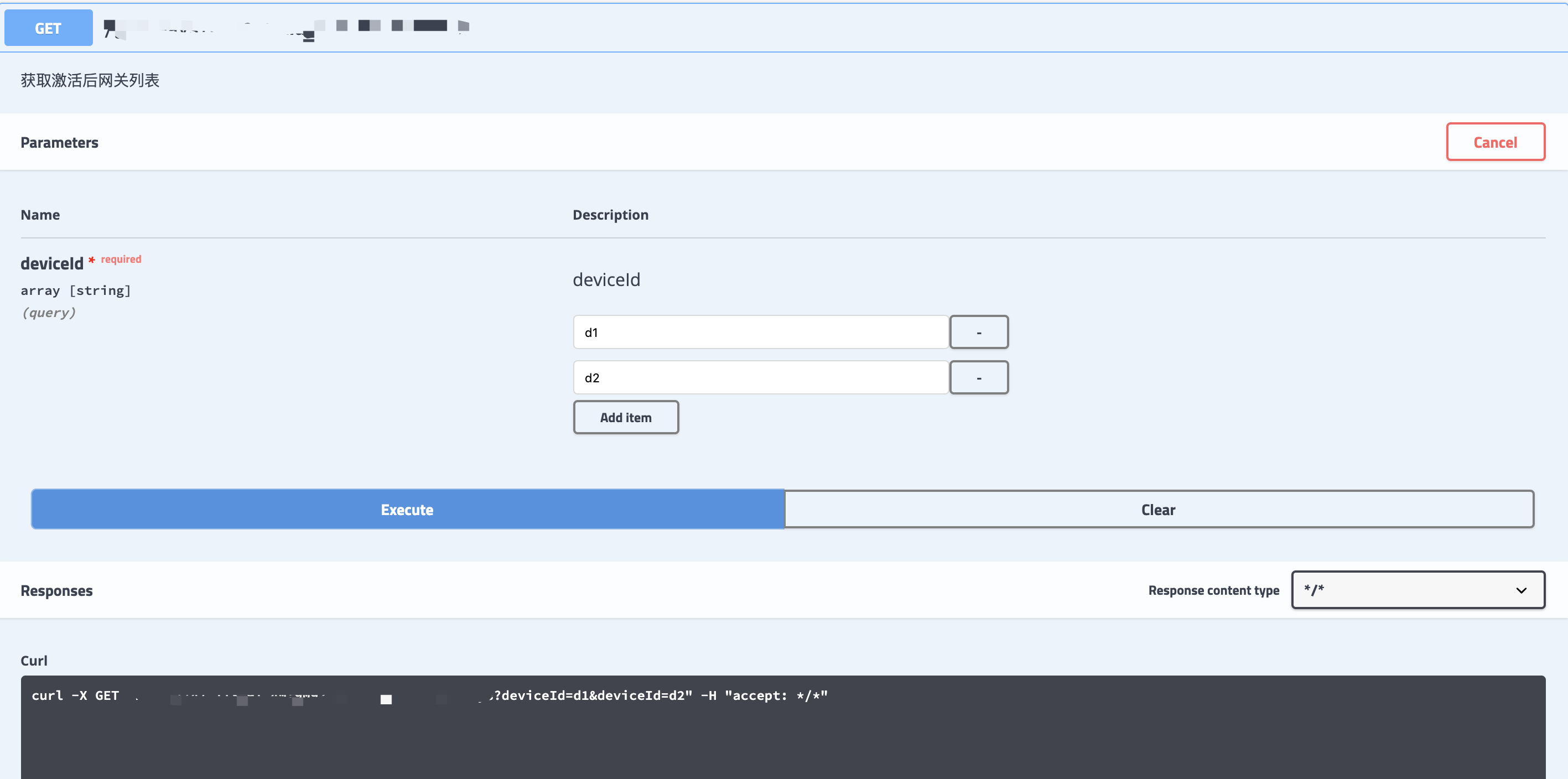Click the GET method badge
Viewport: 1568px width, 779px height.
48,28
